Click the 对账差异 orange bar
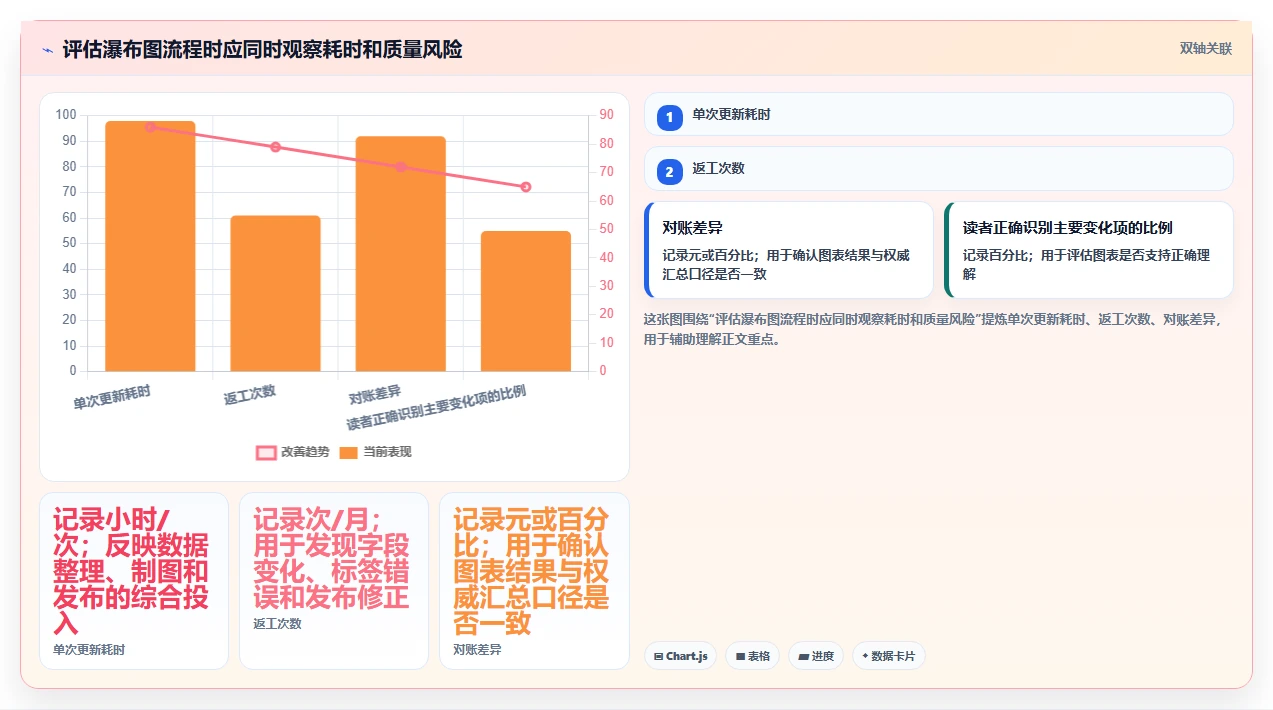Screen dimensions: 1273x710 (400, 254)
